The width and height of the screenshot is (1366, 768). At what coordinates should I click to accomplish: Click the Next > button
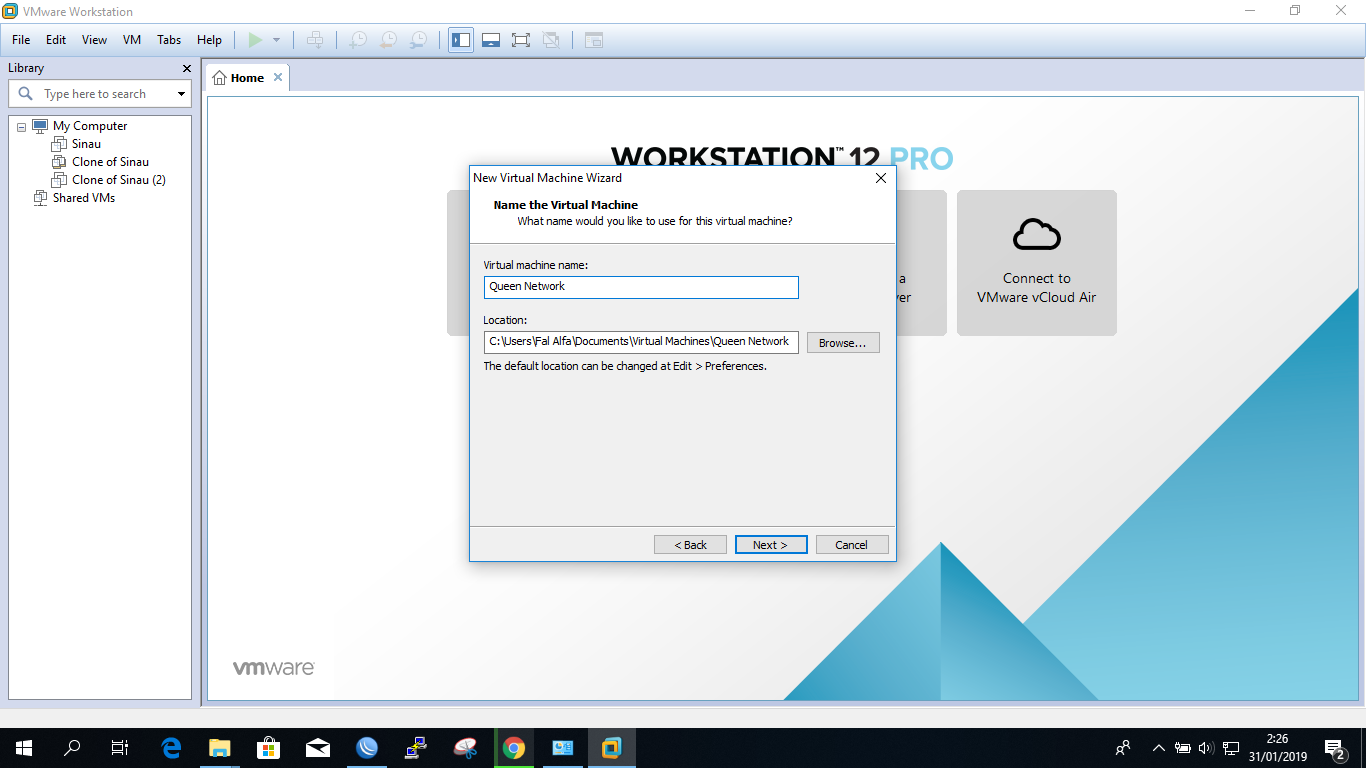pyautogui.click(x=771, y=545)
